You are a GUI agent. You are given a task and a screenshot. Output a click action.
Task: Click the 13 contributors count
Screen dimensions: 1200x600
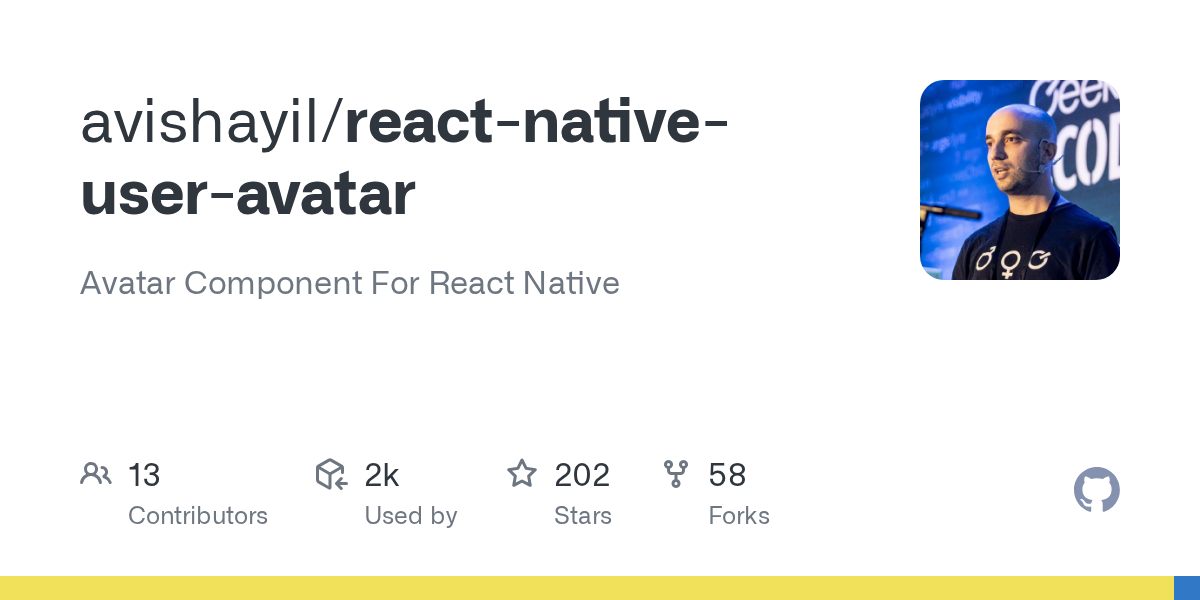(x=144, y=475)
